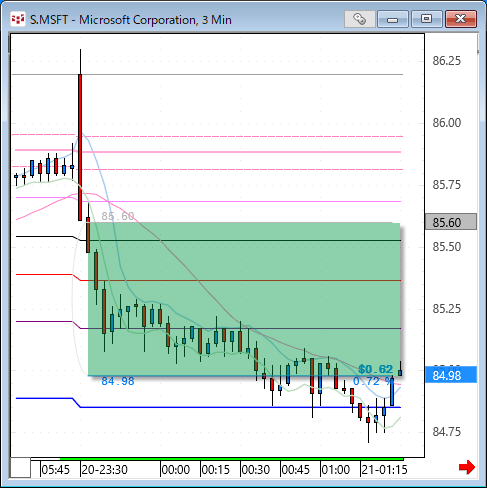Click the 01:00 time axis label

336,470
